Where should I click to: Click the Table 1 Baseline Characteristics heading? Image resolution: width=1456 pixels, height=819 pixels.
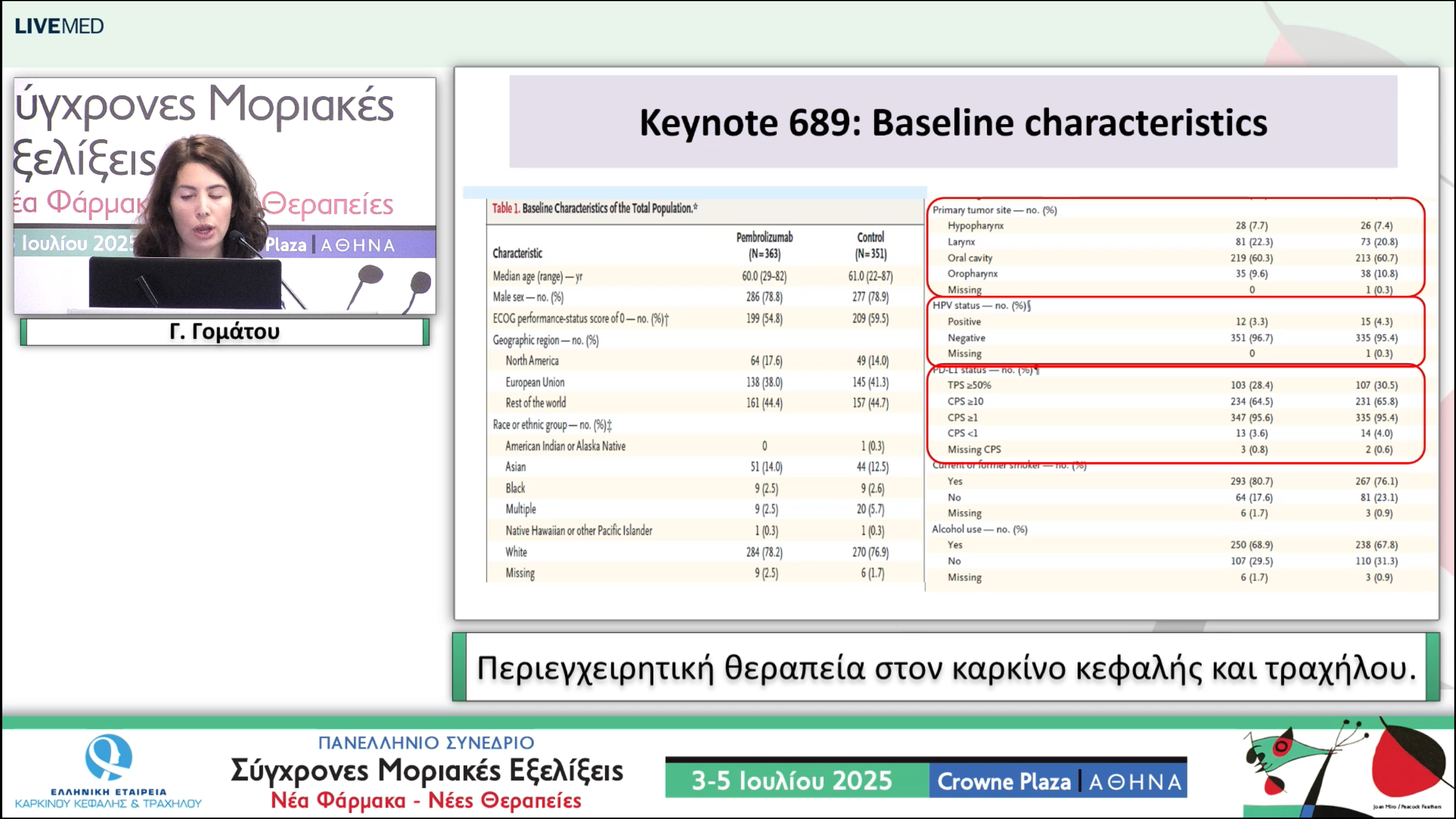(594, 208)
